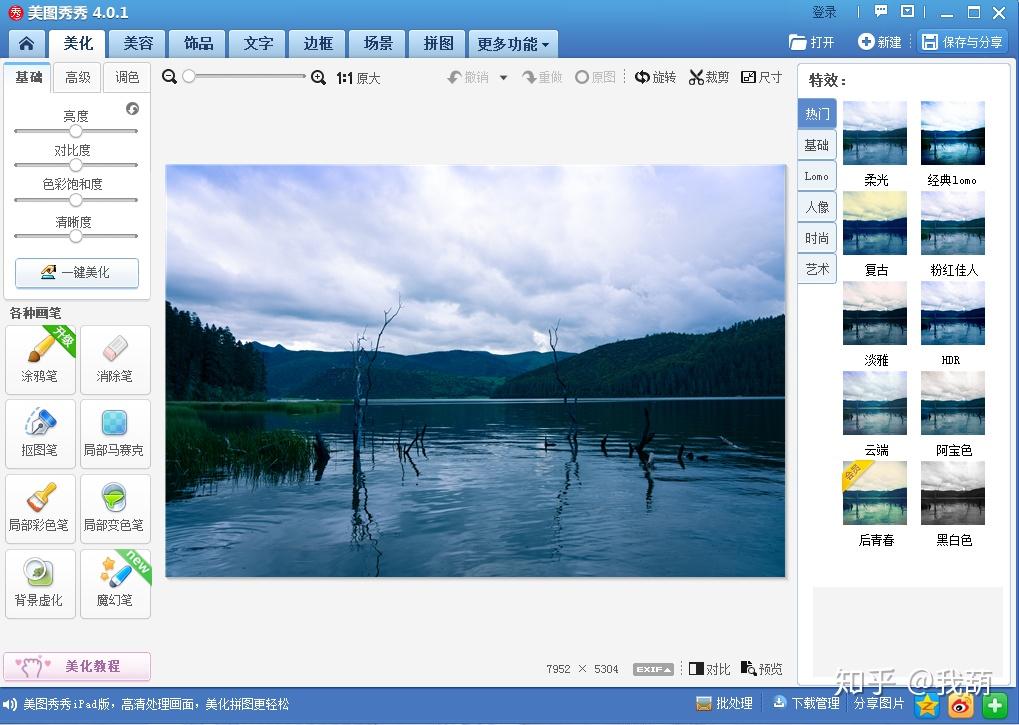Image resolution: width=1019 pixels, height=725 pixels.
Task: Click 分享图片 share picture
Action: [879, 704]
